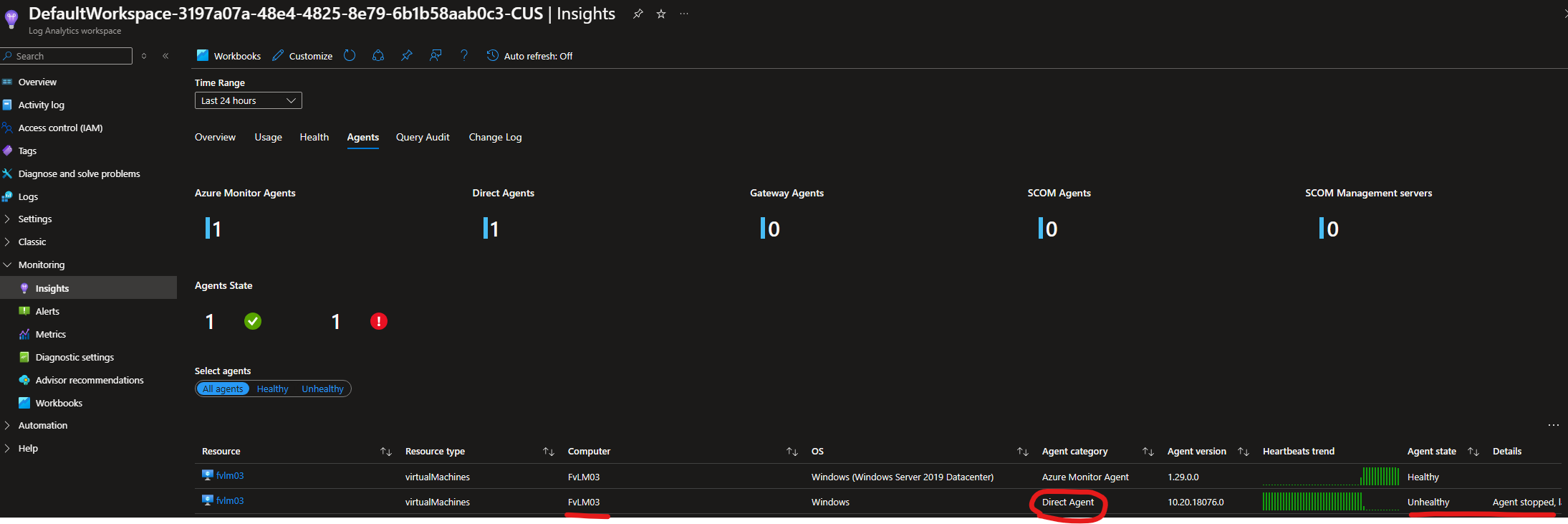The height and width of the screenshot is (524, 1568).
Task: Click the green healthy agents check icon
Action: coord(253,321)
